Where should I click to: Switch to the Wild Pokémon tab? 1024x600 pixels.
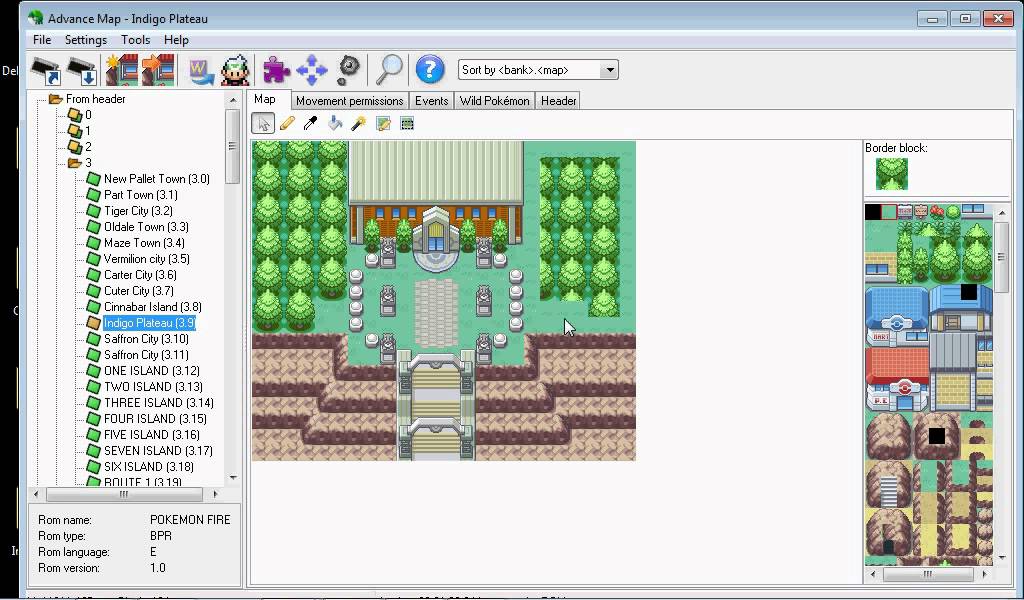click(494, 101)
